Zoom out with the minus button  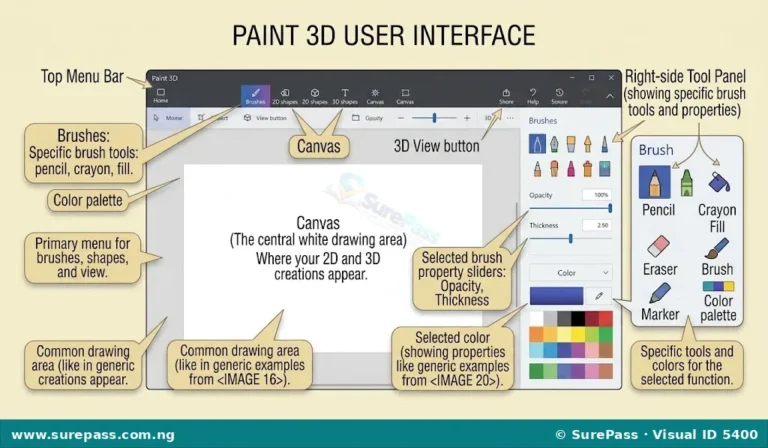click(401, 118)
